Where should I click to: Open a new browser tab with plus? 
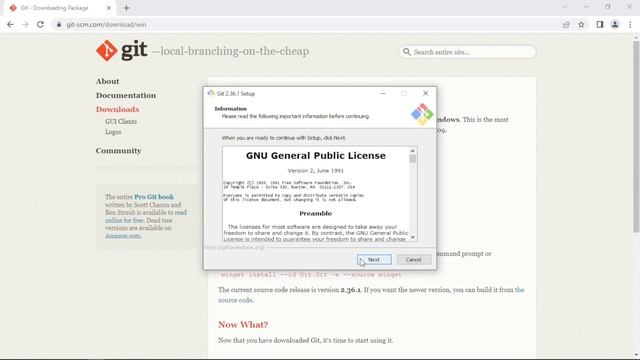click(x=127, y=8)
